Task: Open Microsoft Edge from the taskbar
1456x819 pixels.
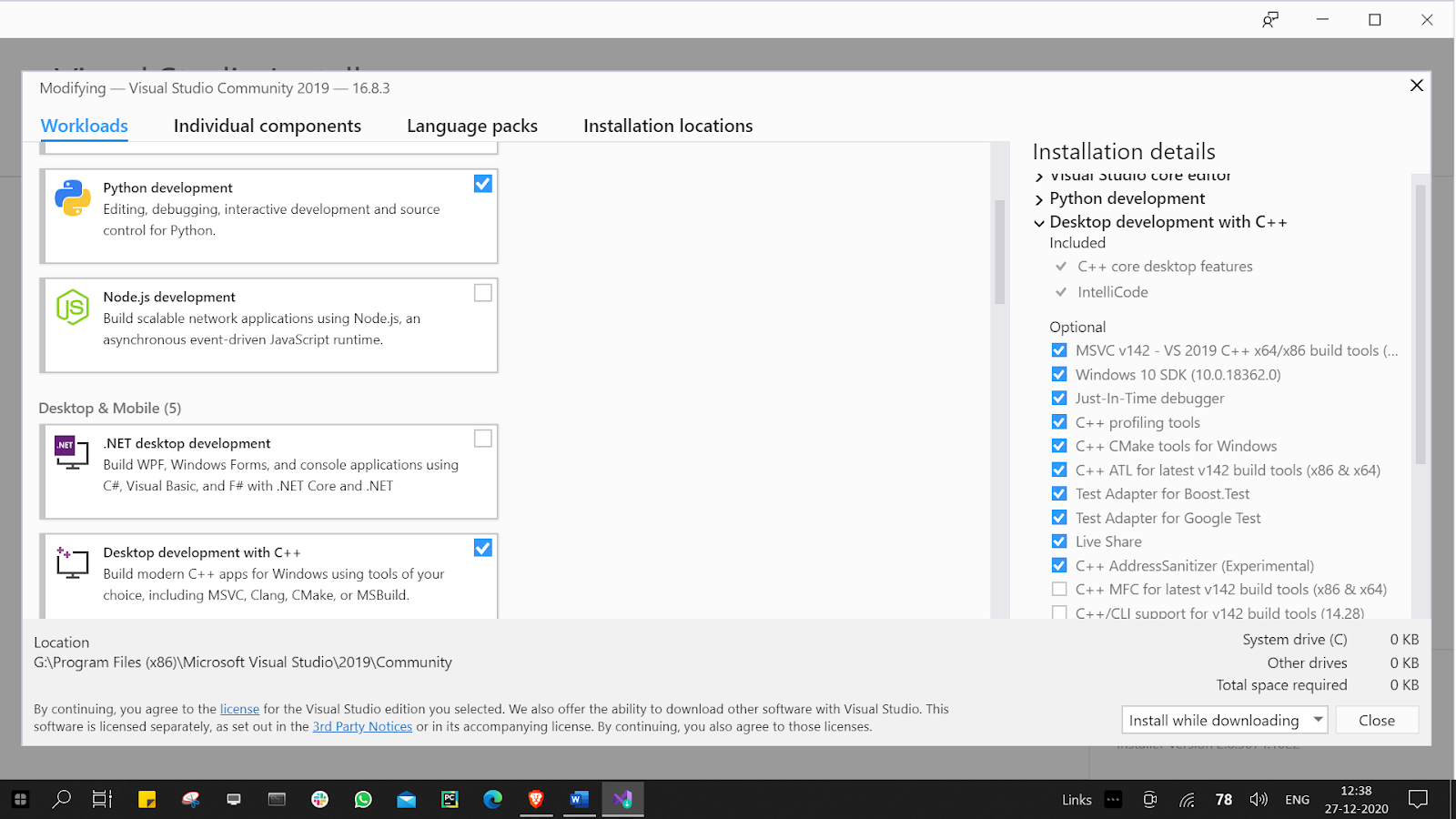Action: 492,799
